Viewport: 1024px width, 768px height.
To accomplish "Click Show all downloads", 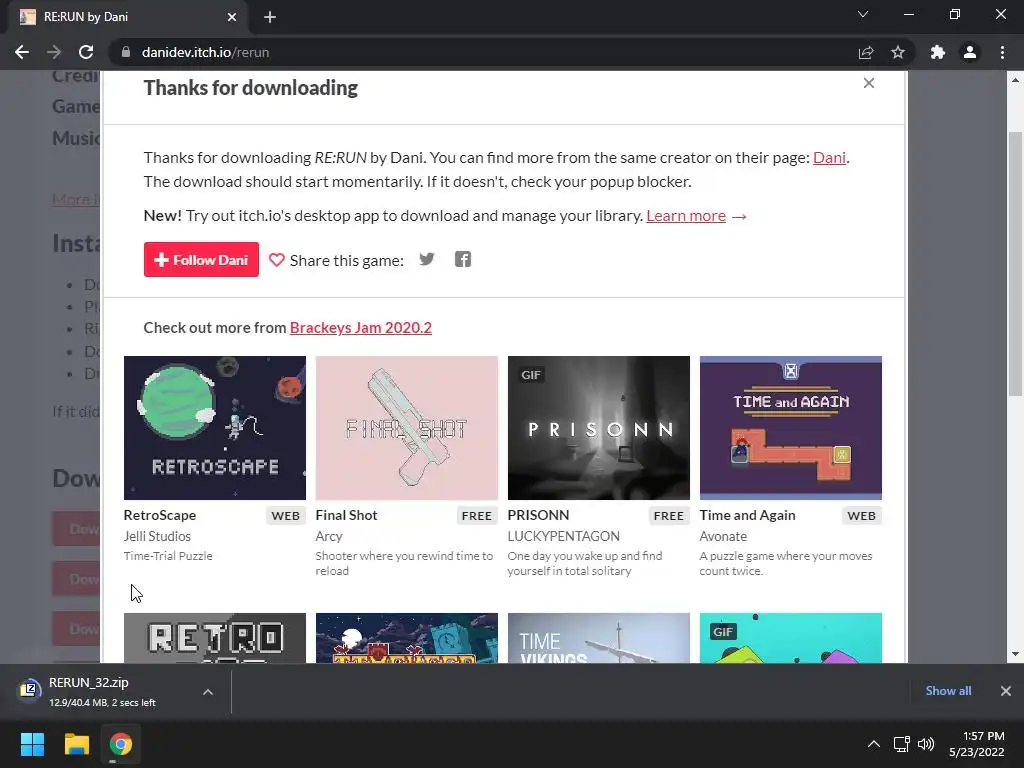I will click(948, 690).
